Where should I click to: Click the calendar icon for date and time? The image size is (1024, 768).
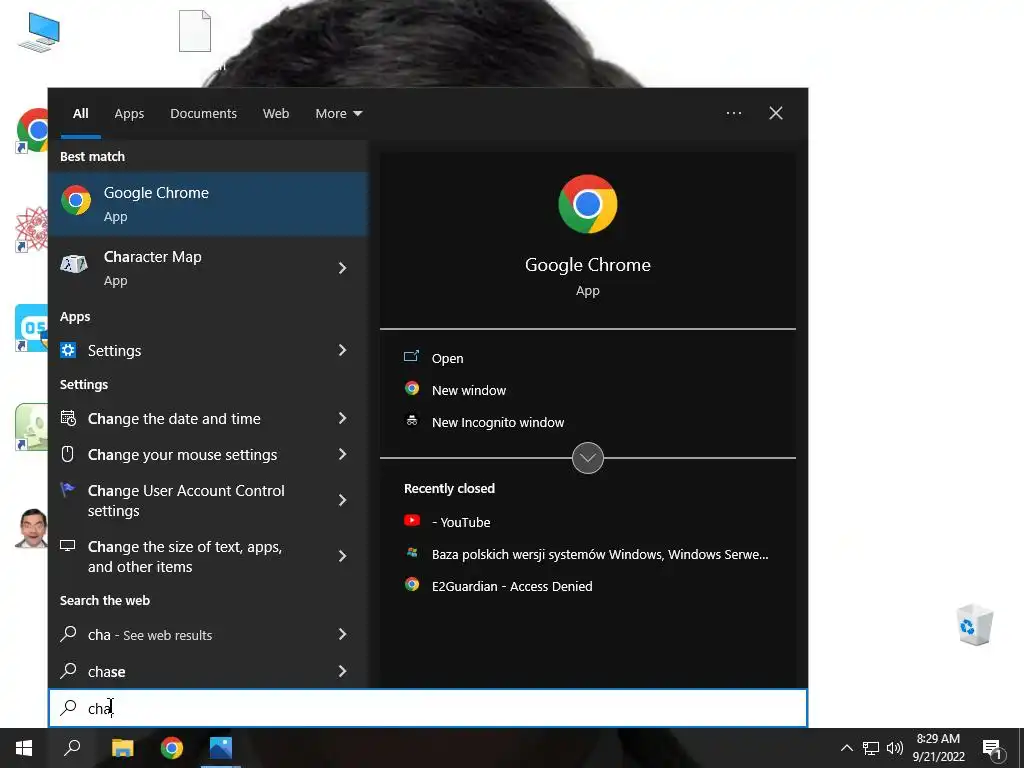click(68, 418)
